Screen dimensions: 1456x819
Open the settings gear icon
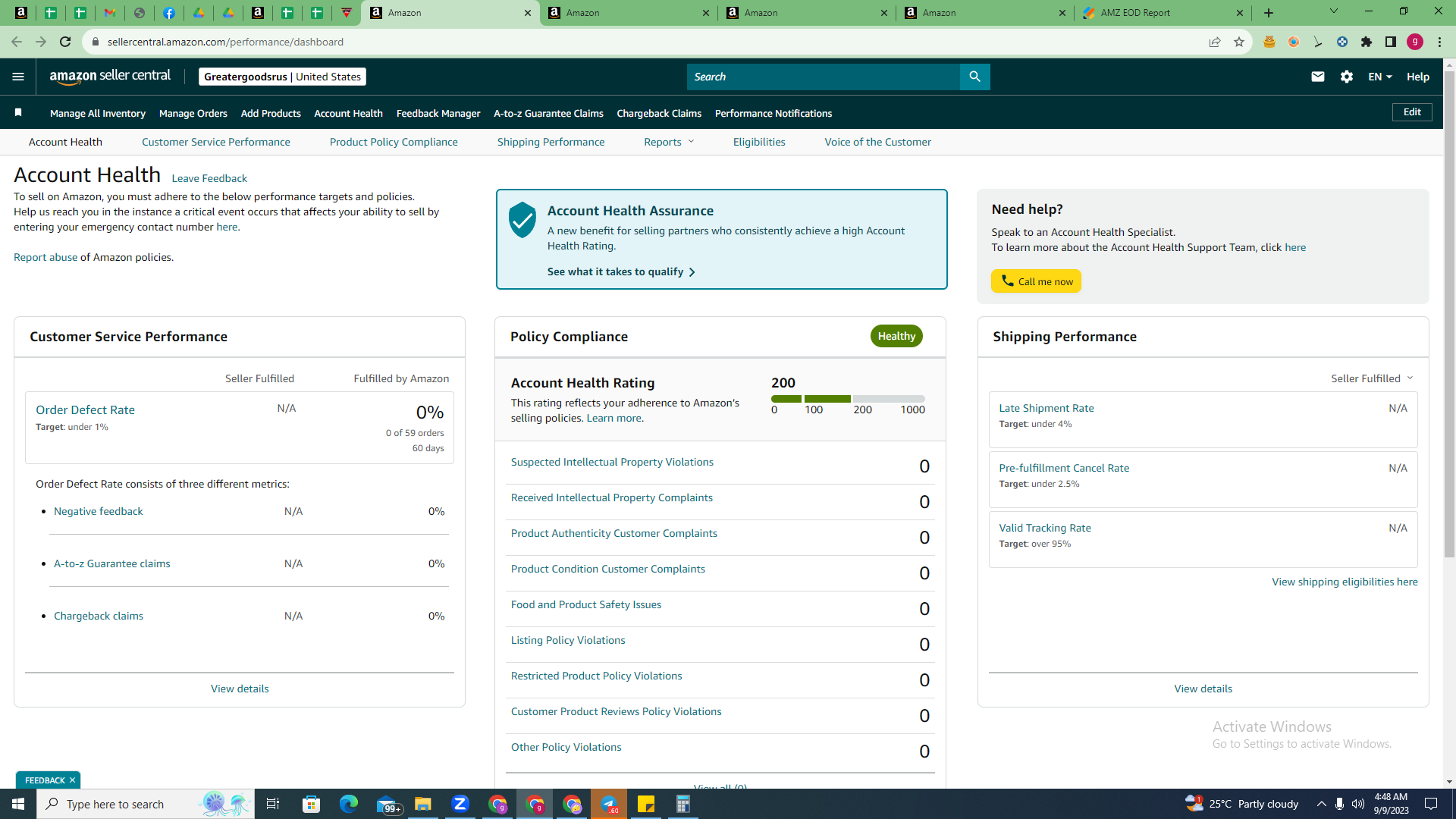tap(1347, 77)
